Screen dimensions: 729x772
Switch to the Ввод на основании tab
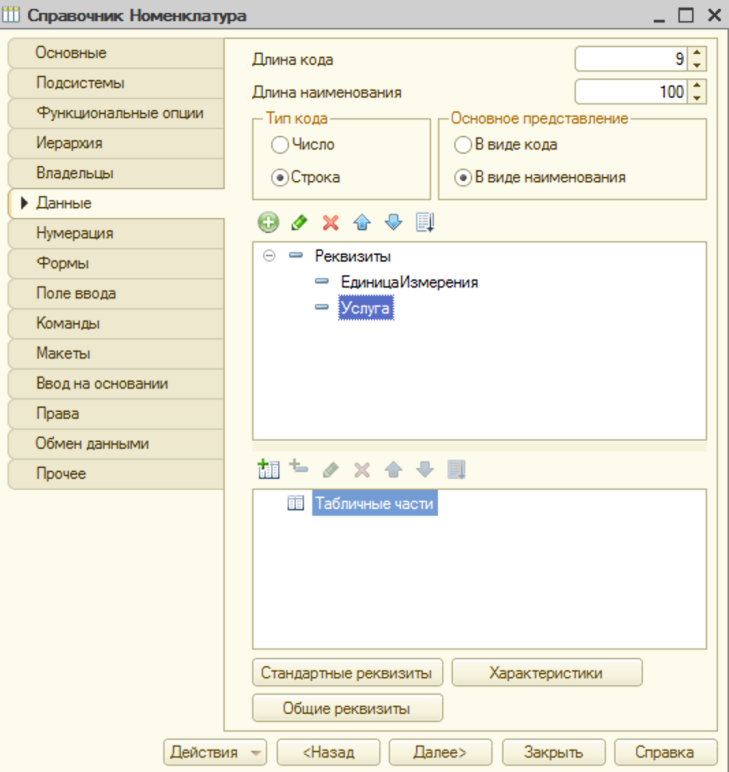116,384
